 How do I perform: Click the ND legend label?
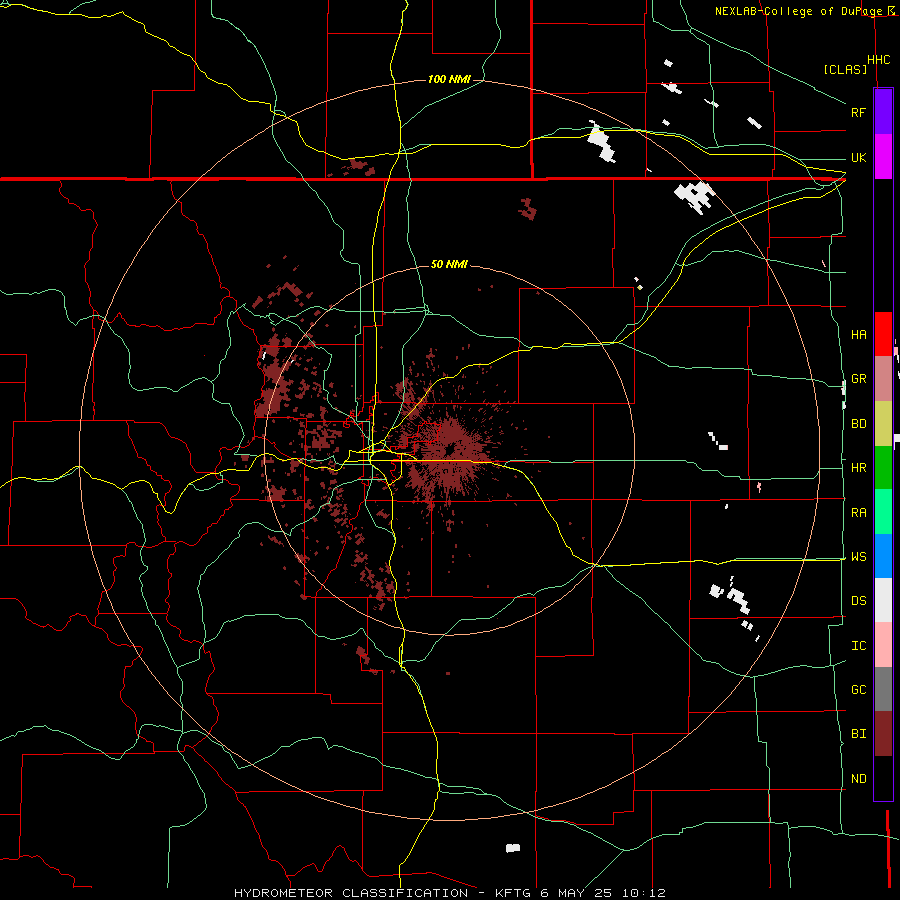(858, 778)
